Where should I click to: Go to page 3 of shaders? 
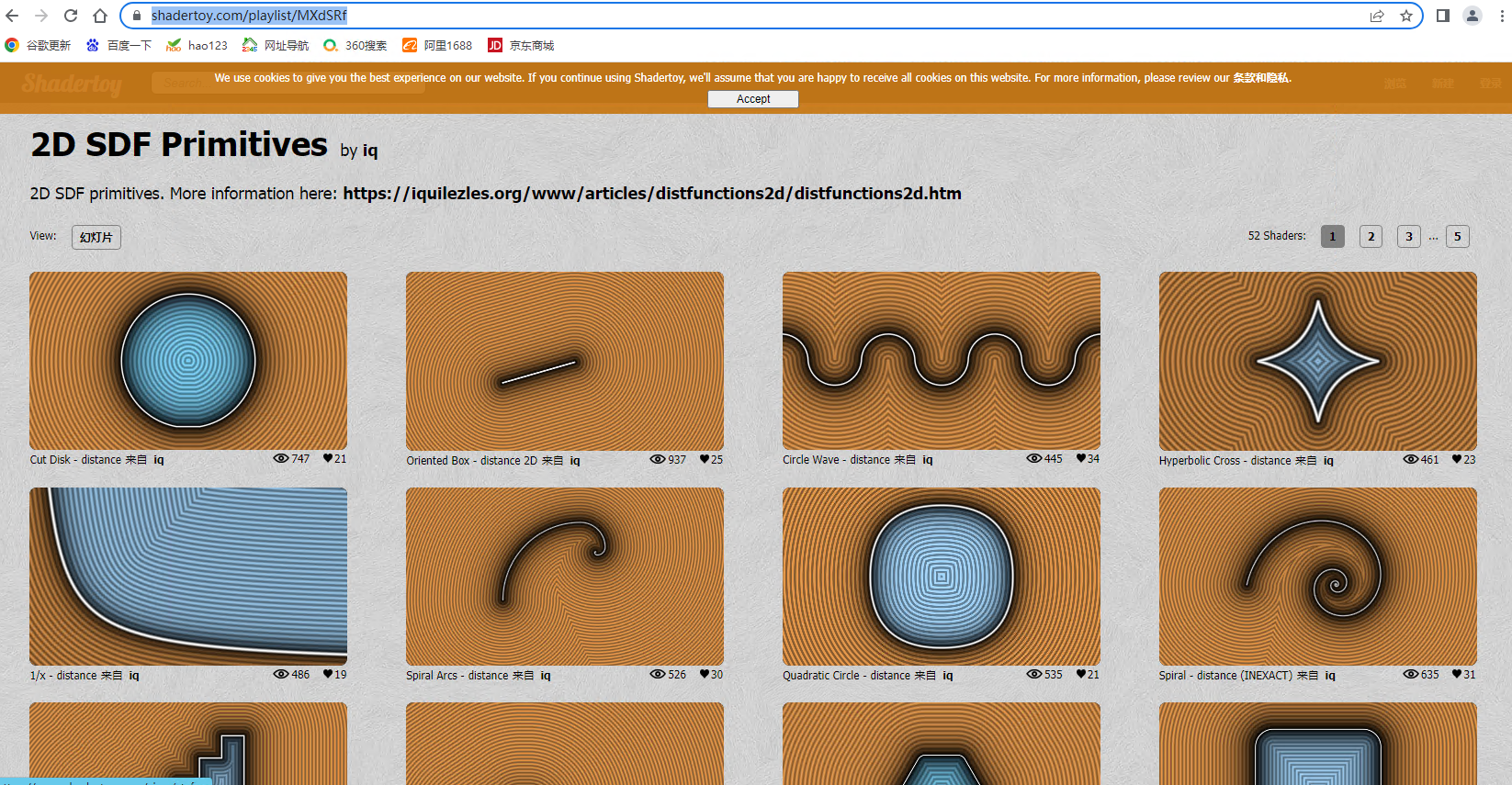(x=1409, y=237)
